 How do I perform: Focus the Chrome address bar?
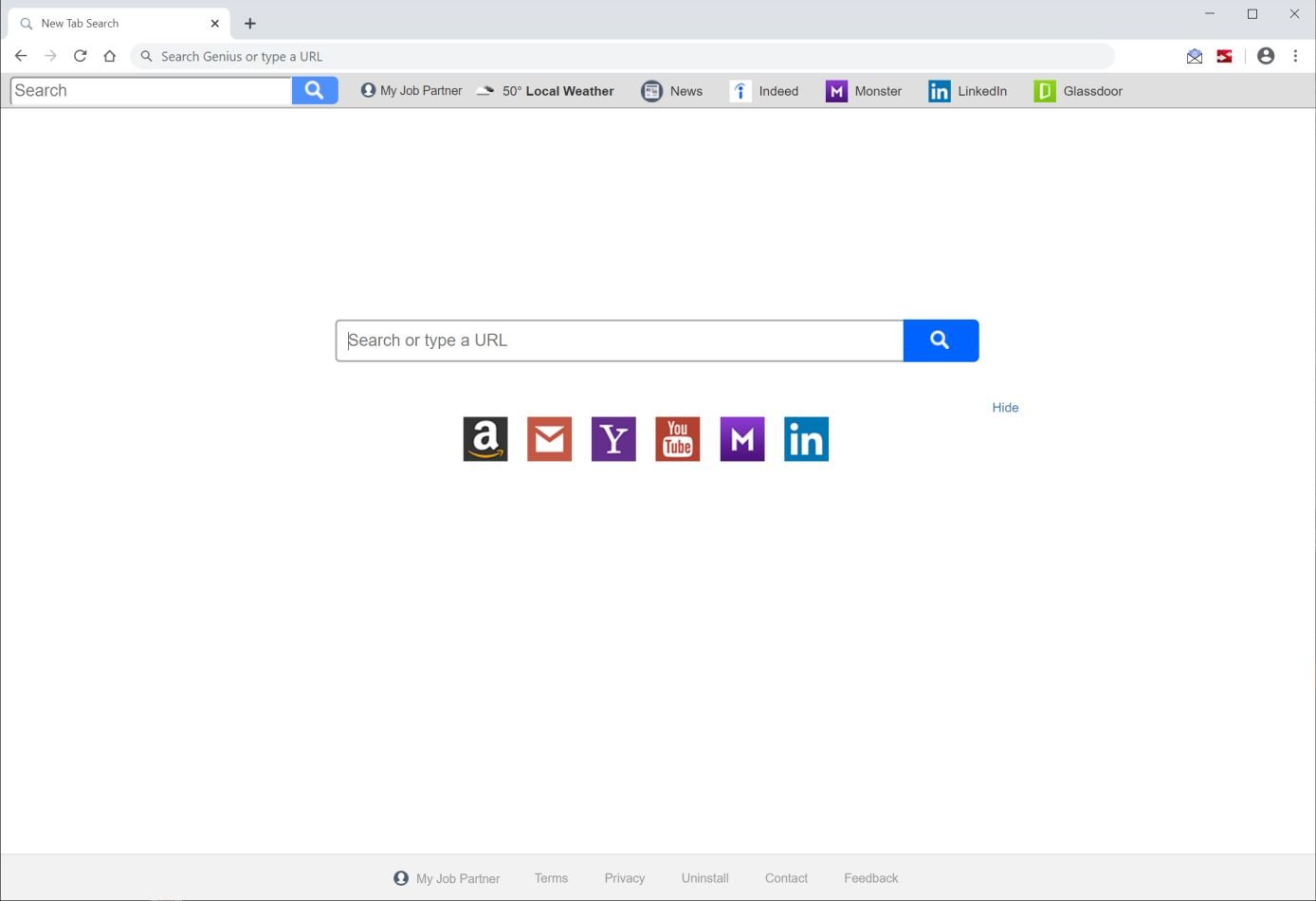pyautogui.click(x=622, y=56)
